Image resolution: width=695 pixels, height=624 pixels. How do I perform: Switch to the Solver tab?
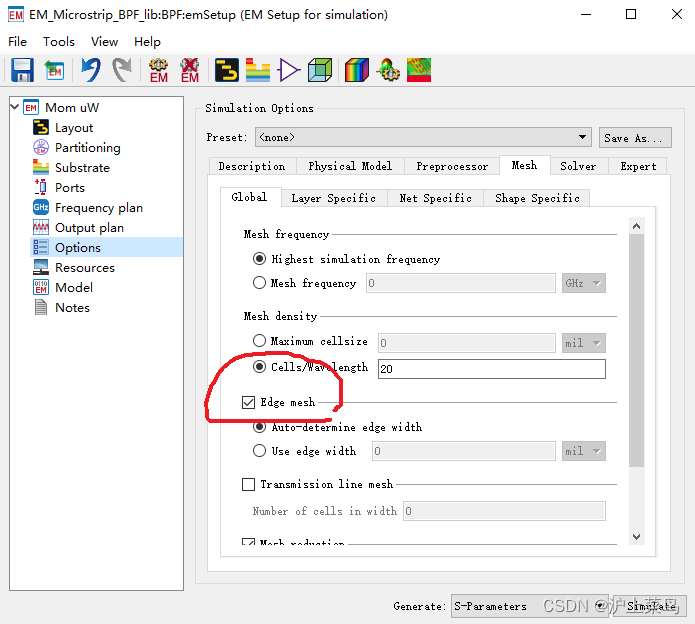click(578, 166)
